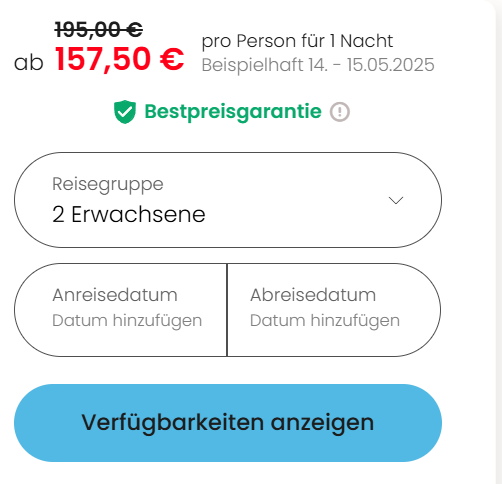Click 'Datum hinzufügen' under Abreisedatum
Viewport: 502px width, 484px height.
coord(325,321)
